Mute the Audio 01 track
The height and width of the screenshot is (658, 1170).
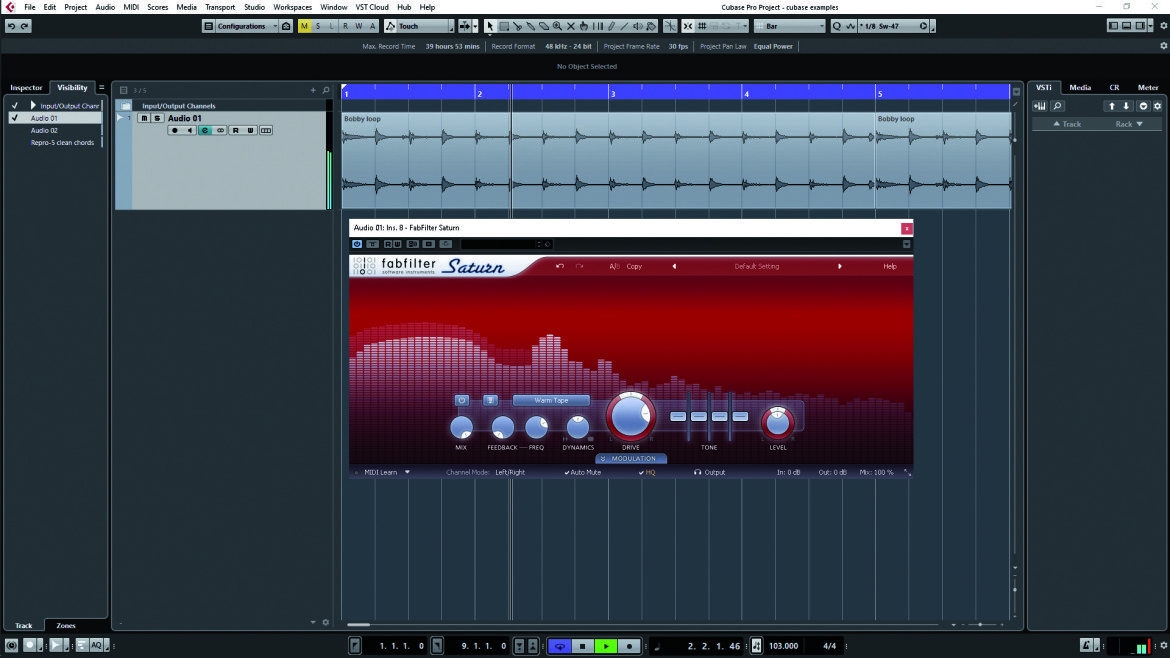pyautogui.click(x=144, y=118)
